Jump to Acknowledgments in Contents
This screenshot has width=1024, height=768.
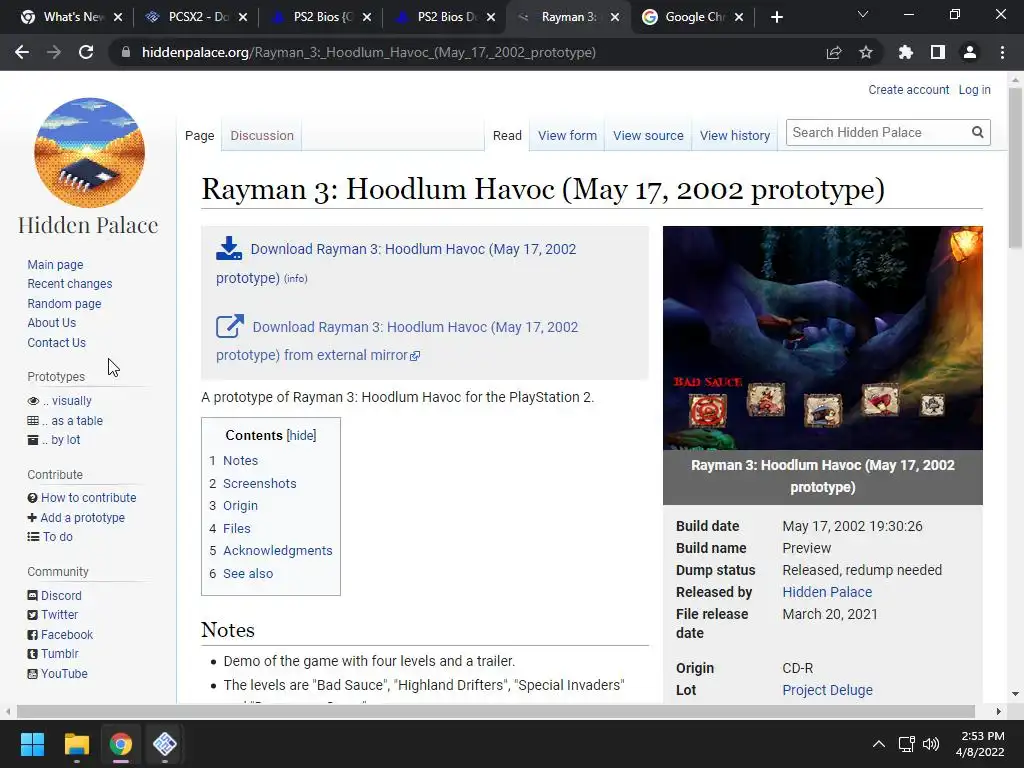tap(278, 551)
